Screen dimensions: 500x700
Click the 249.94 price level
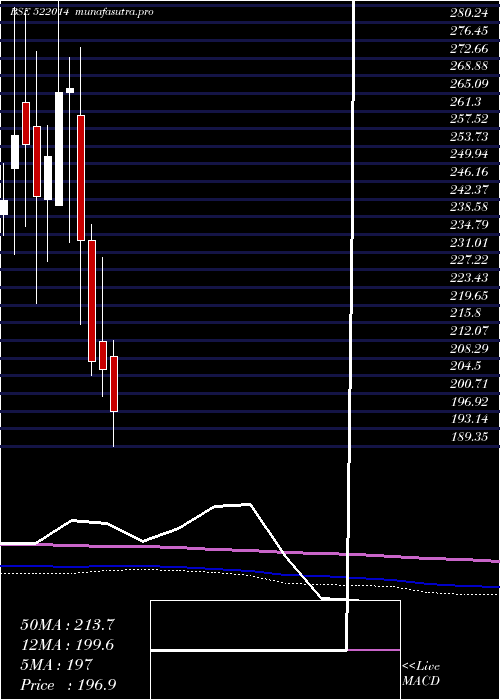(469, 154)
